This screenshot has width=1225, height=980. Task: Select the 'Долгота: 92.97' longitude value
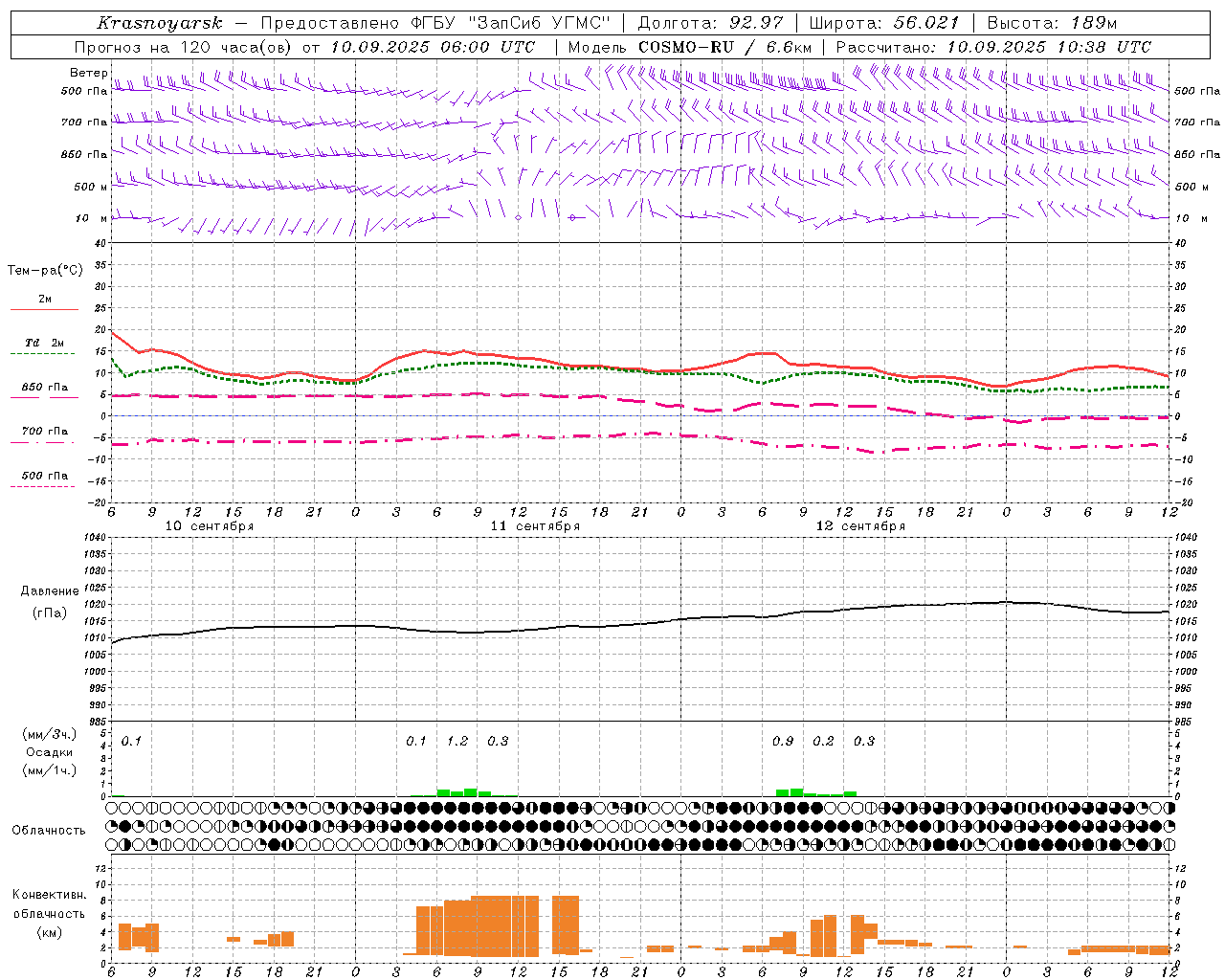tap(710, 23)
